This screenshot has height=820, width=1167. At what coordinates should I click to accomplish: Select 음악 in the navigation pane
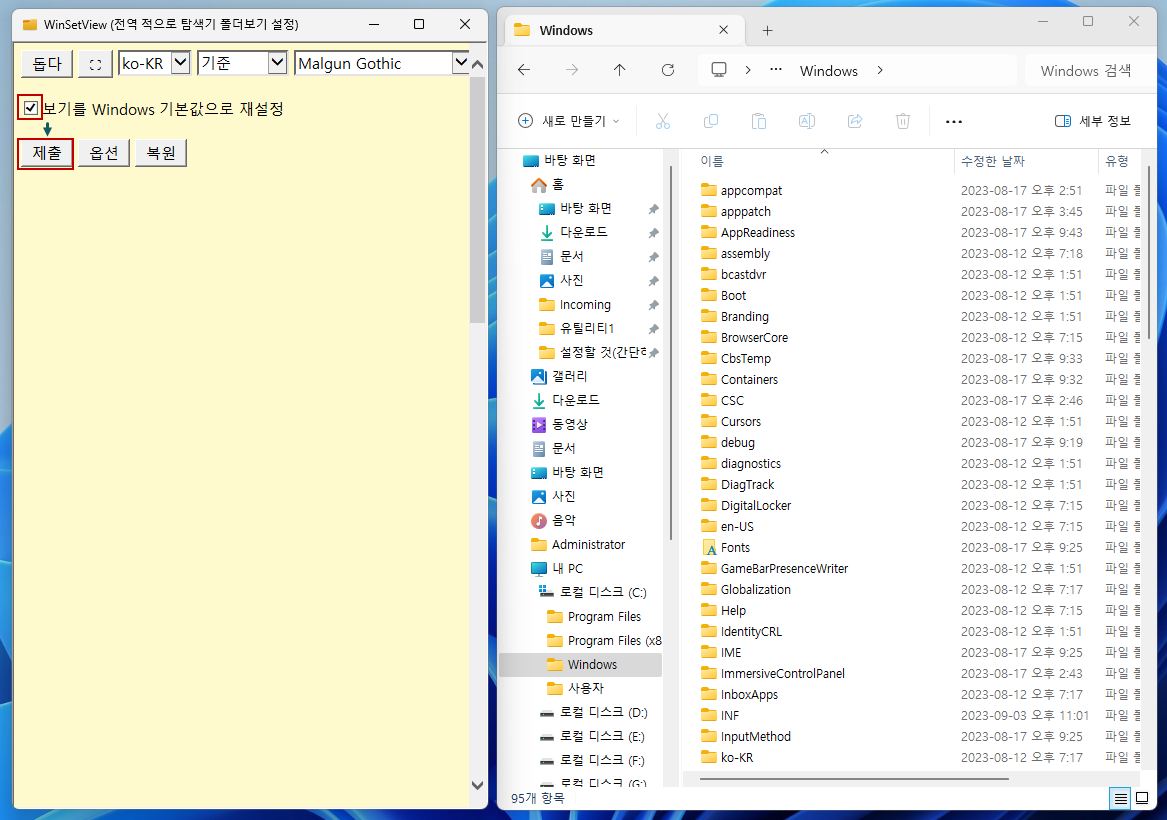click(x=554, y=520)
